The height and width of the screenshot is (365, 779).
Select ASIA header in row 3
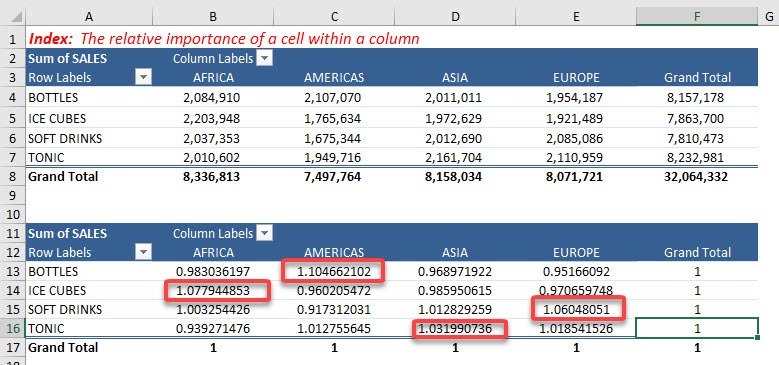click(455, 77)
